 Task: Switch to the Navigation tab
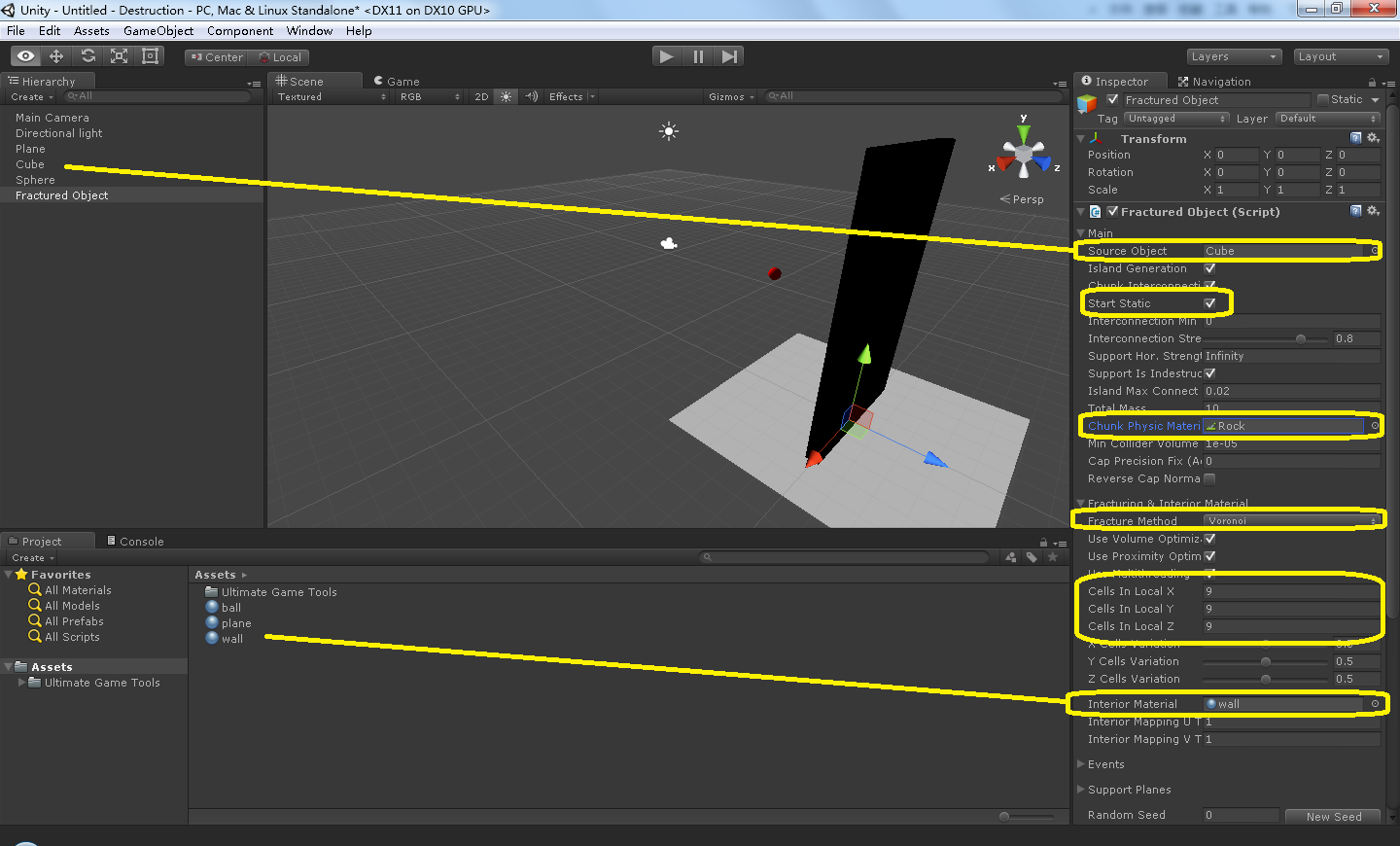1214,82
